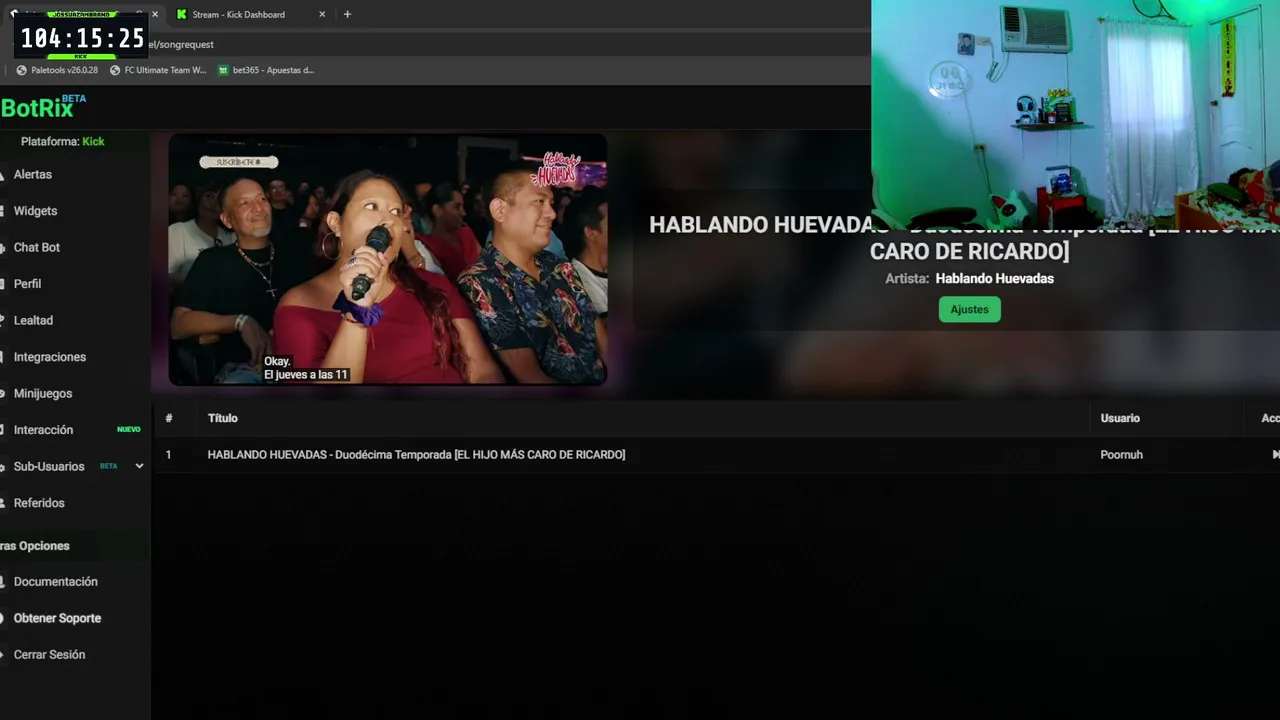The image size is (1280, 720).
Task: Click the FC Ultimate Team bookmark globe icon
Action: (115, 70)
